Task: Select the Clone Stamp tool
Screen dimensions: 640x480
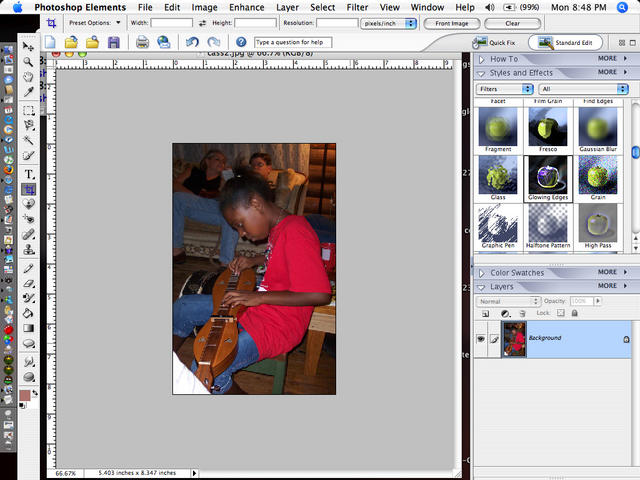Action: click(x=28, y=249)
